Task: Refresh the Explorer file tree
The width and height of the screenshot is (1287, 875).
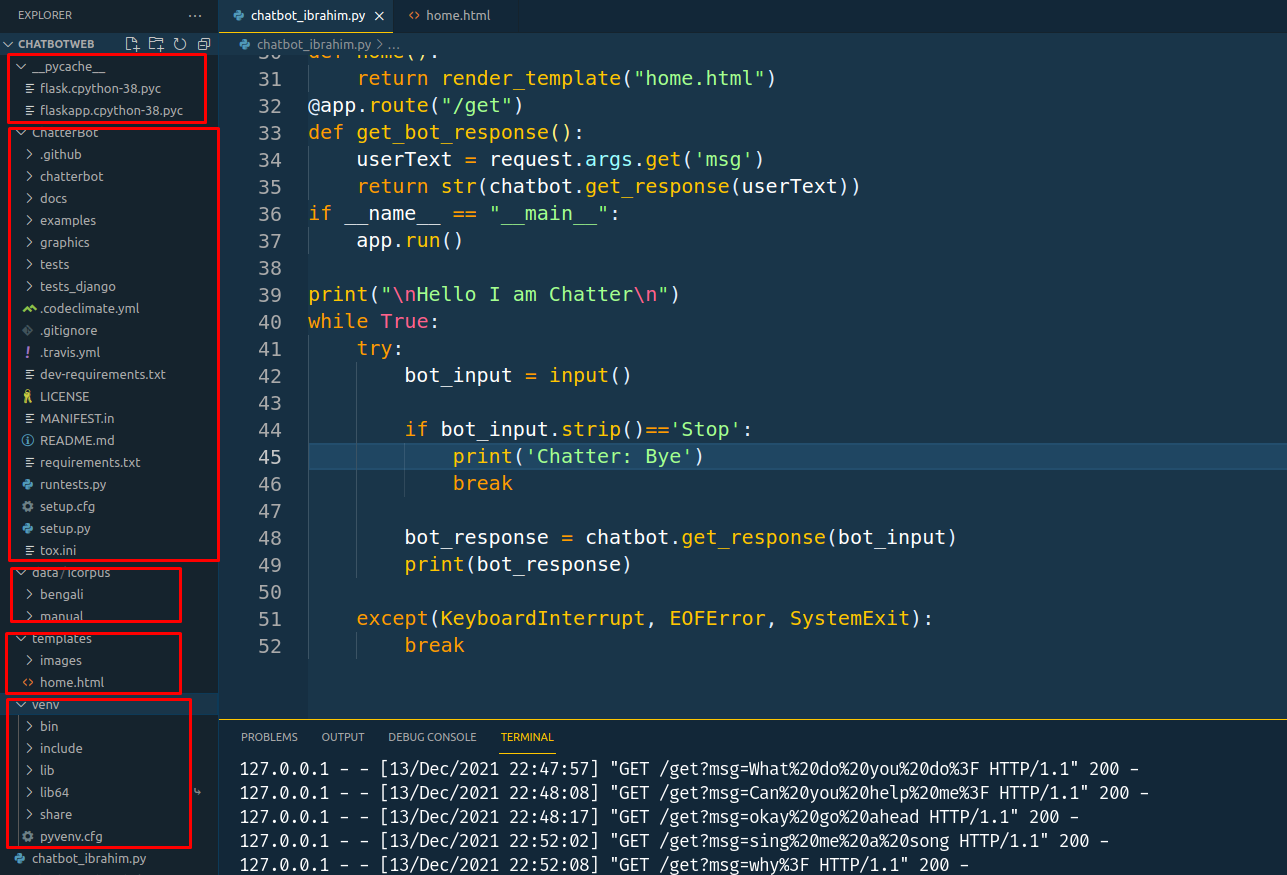Action: coord(180,44)
